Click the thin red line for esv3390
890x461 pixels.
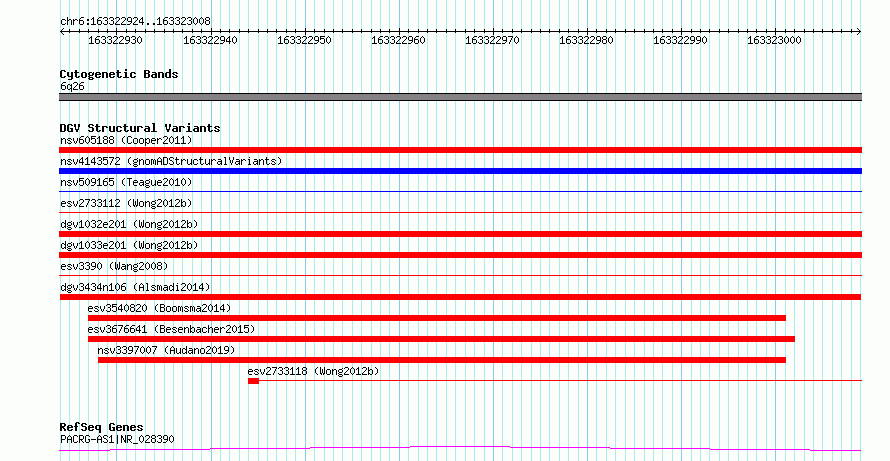(x=460, y=276)
